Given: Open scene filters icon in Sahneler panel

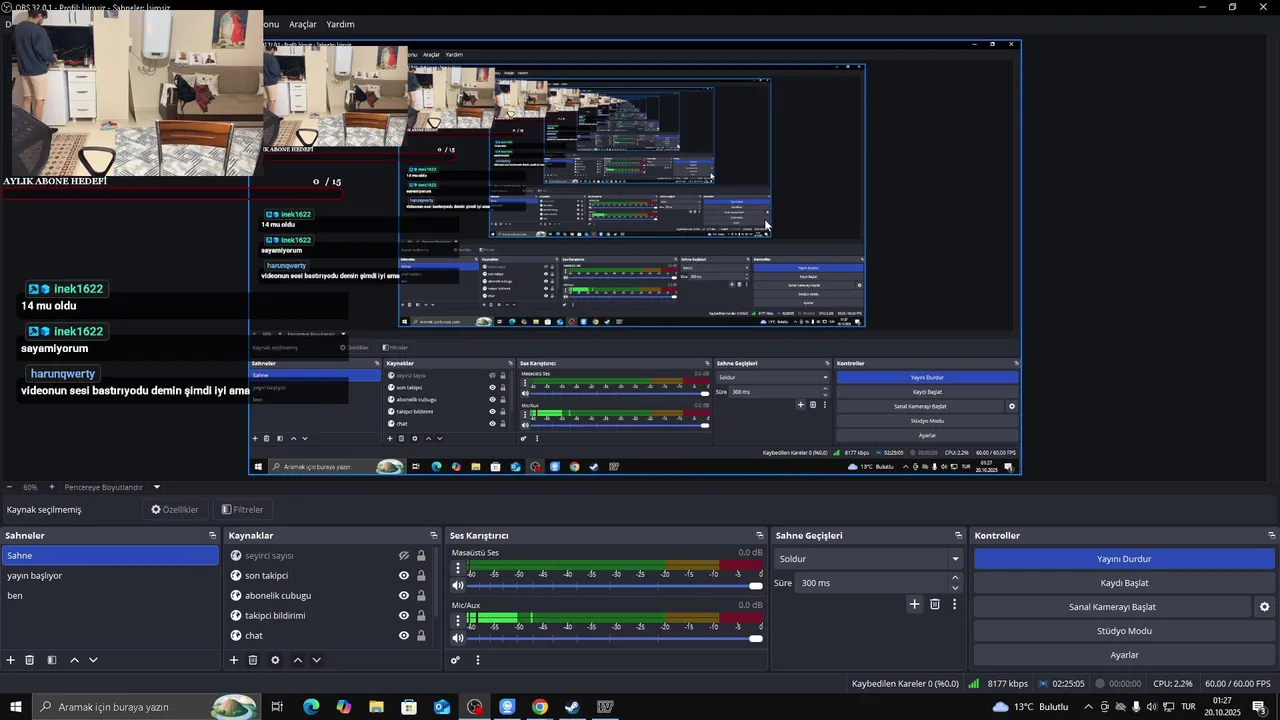Looking at the screenshot, I should point(51,660).
